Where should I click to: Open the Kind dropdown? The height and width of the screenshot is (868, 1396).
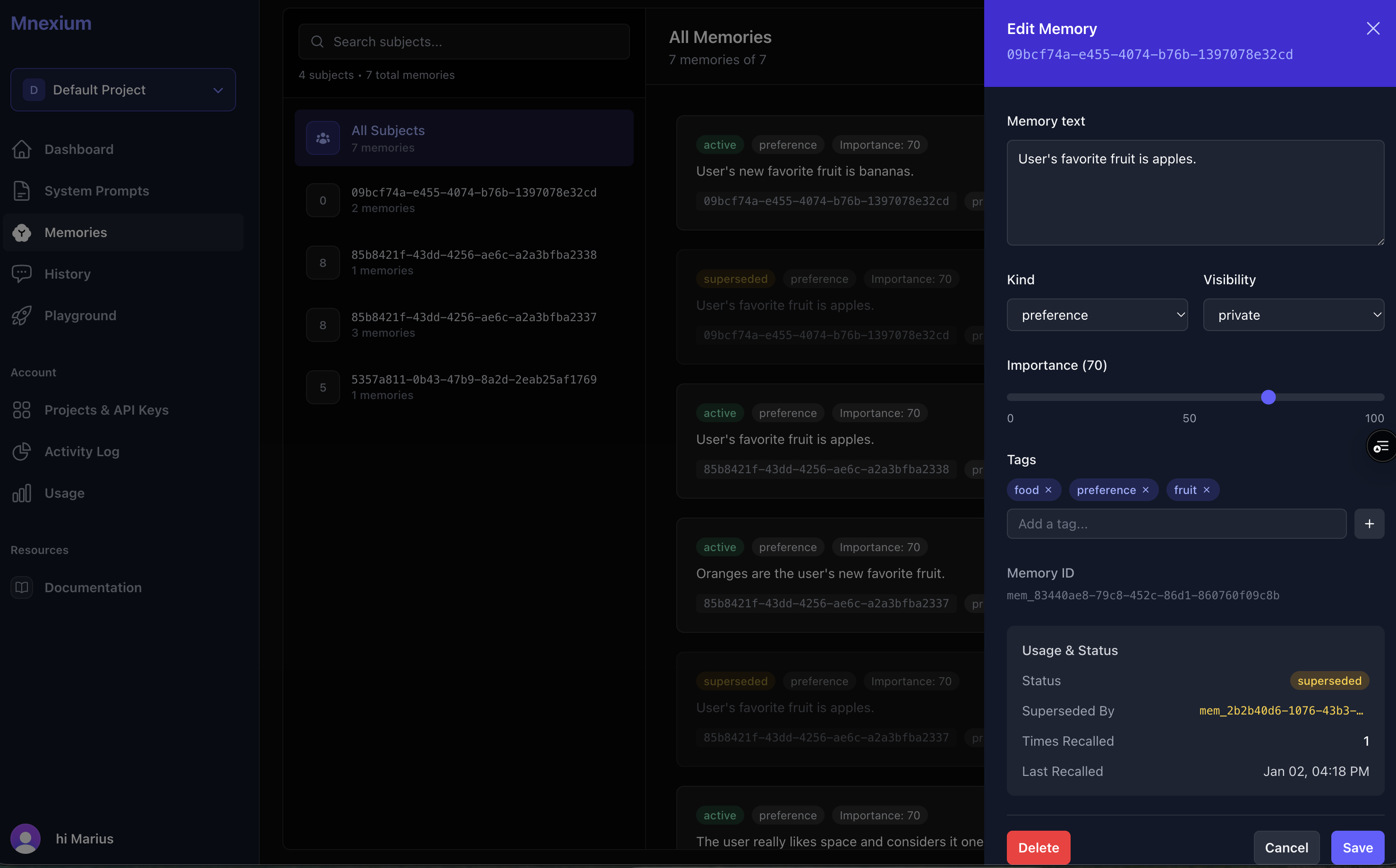pos(1097,315)
